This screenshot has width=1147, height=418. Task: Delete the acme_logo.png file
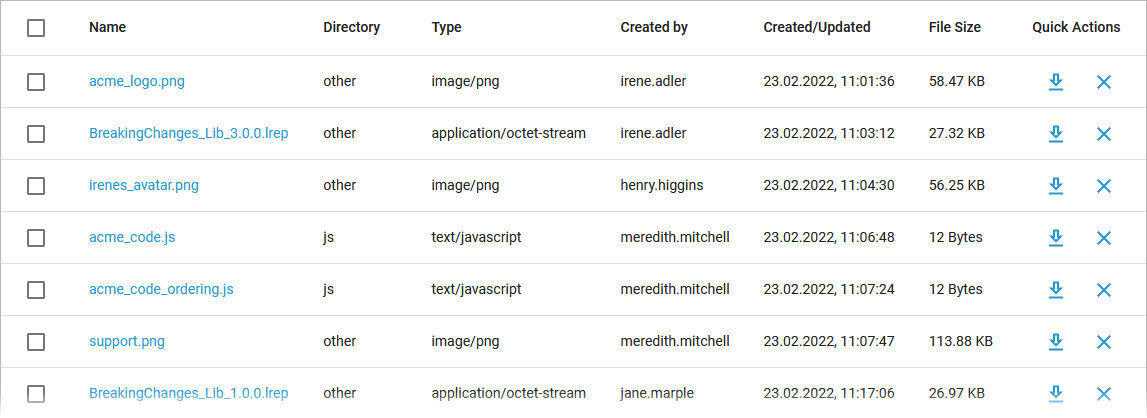[x=1104, y=82]
